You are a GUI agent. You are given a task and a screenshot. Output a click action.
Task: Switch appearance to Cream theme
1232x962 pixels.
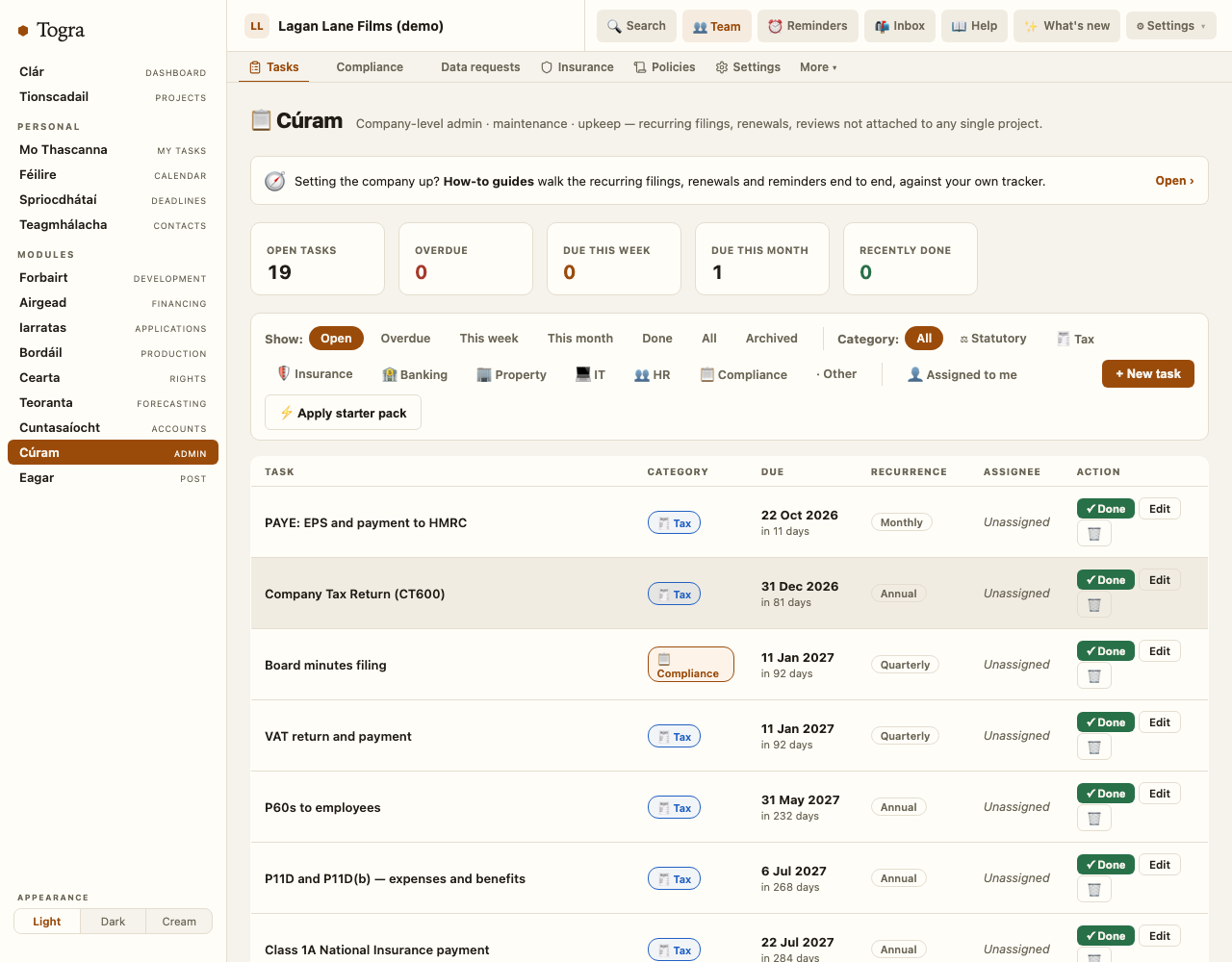tap(179, 922)
